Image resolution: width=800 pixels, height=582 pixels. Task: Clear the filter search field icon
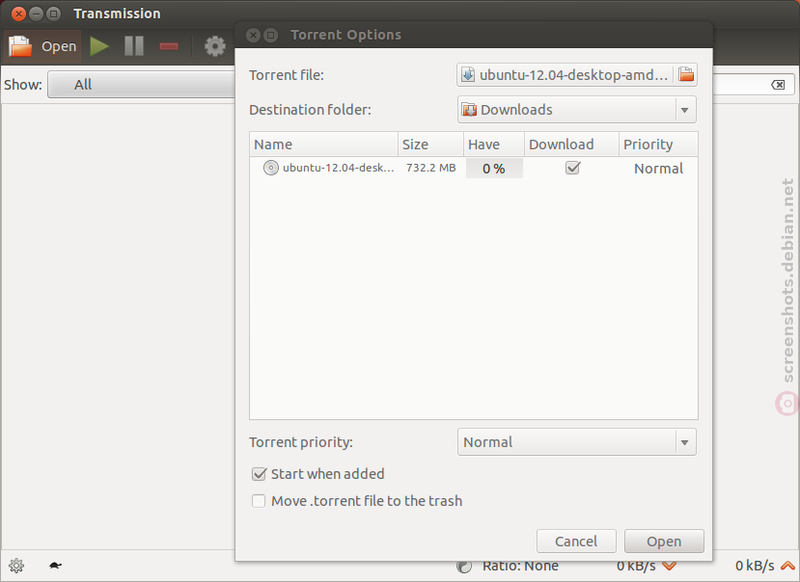pyautogui.click(x=778, y=85)
